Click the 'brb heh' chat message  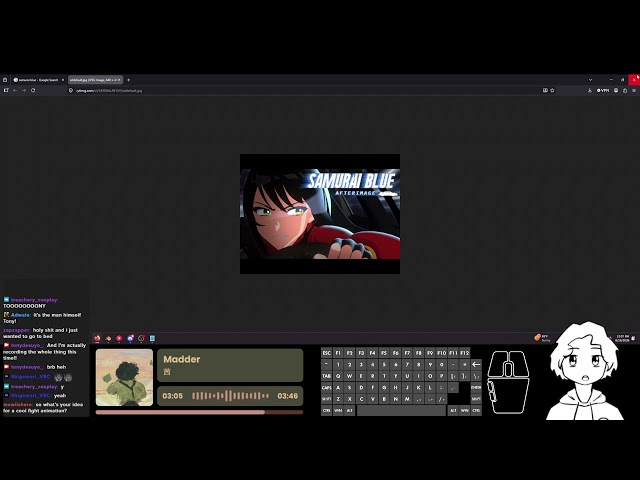click(x=56, y=367)
